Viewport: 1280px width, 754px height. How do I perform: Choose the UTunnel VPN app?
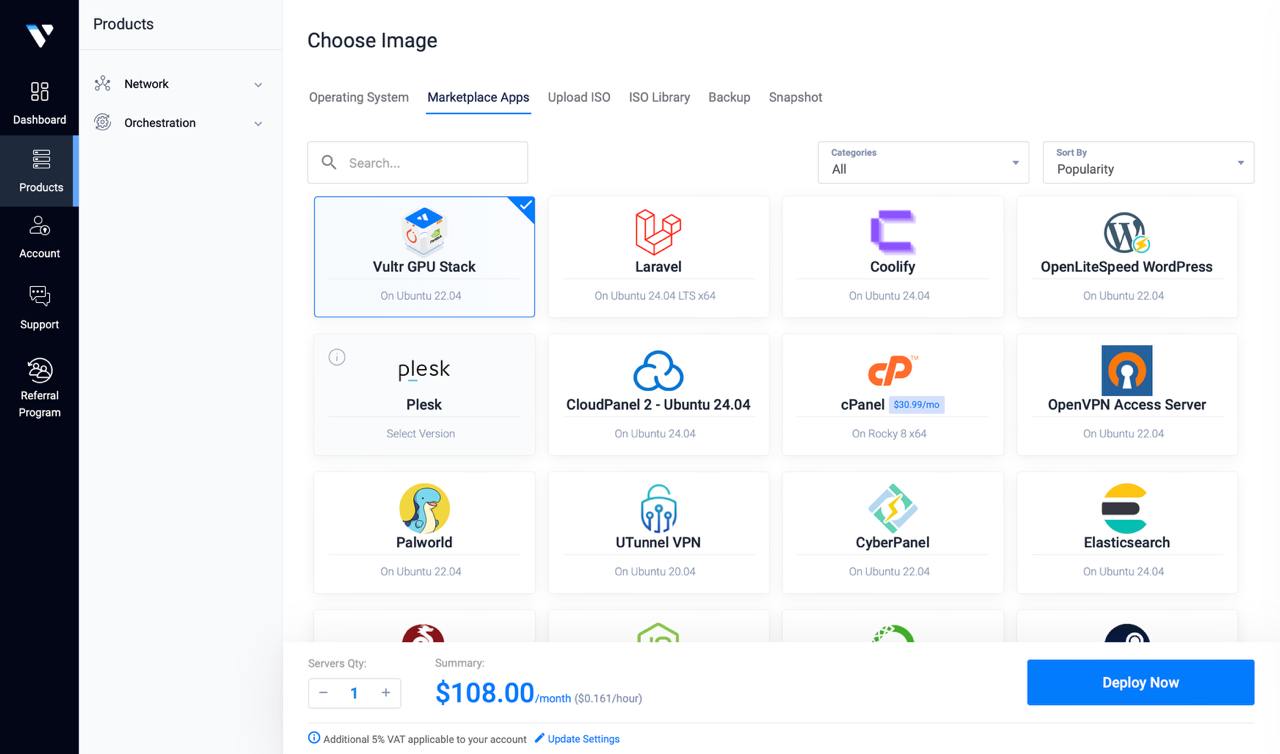pos(658,533)
